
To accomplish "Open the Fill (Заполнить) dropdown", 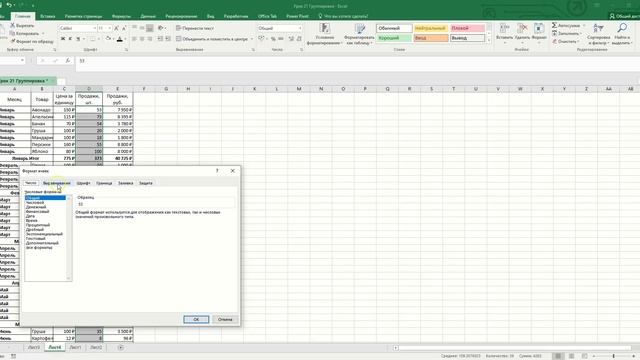I will pos(566,33).
